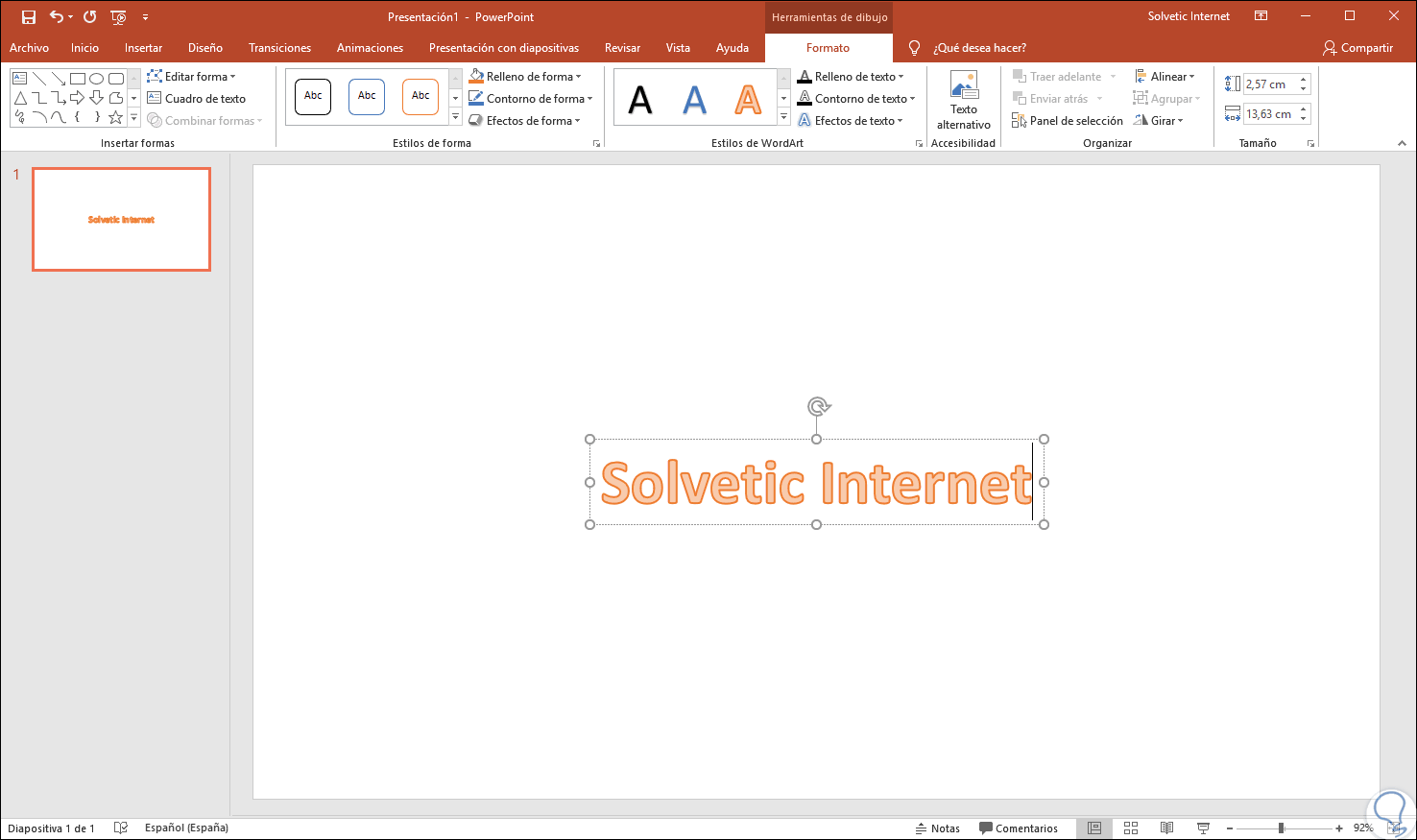
Task: Open the Relleno de forma dropdown
Action: pos(525,77)
